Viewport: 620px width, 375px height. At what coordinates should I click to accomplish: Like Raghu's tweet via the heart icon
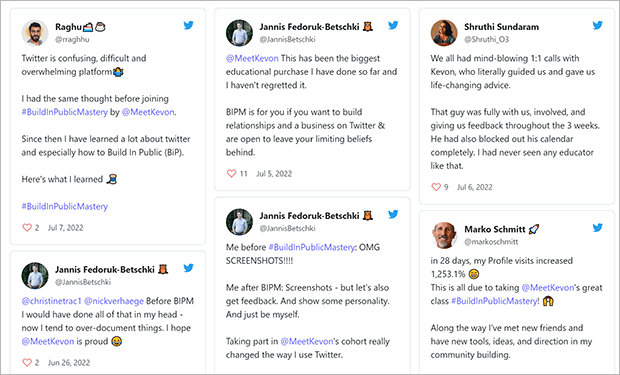coord(27,227)
